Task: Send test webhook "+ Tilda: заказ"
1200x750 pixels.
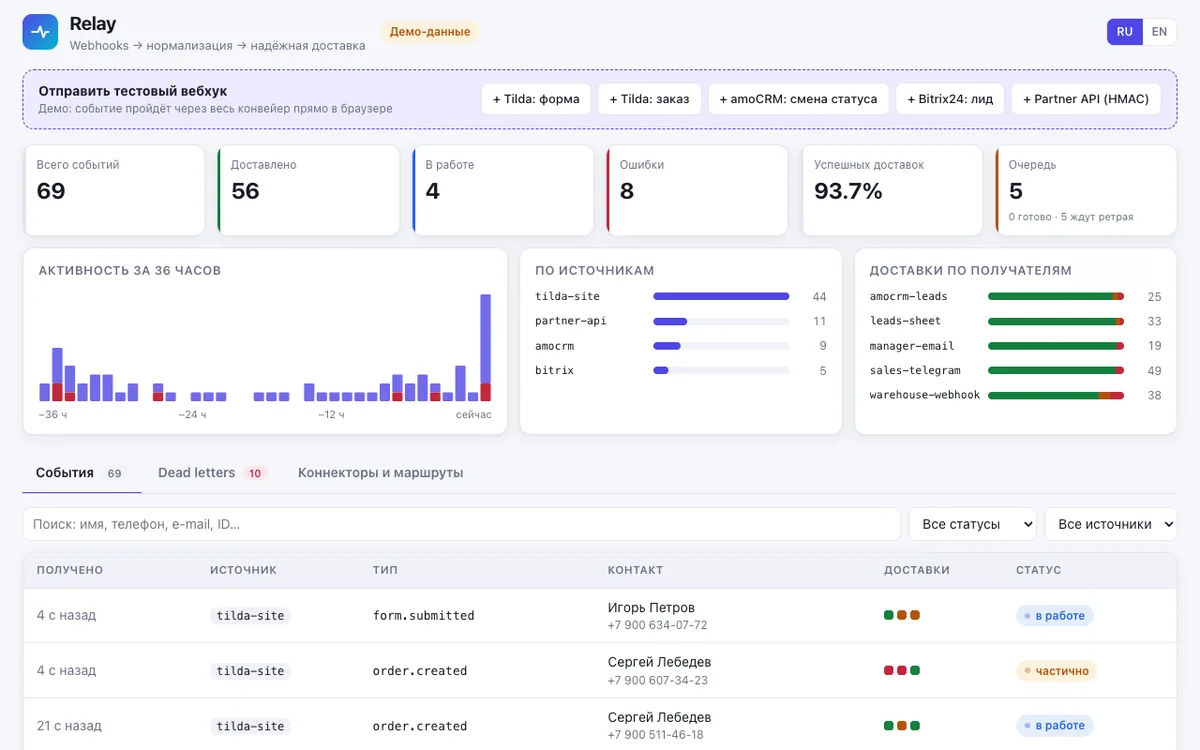Action: pos(649,99)
